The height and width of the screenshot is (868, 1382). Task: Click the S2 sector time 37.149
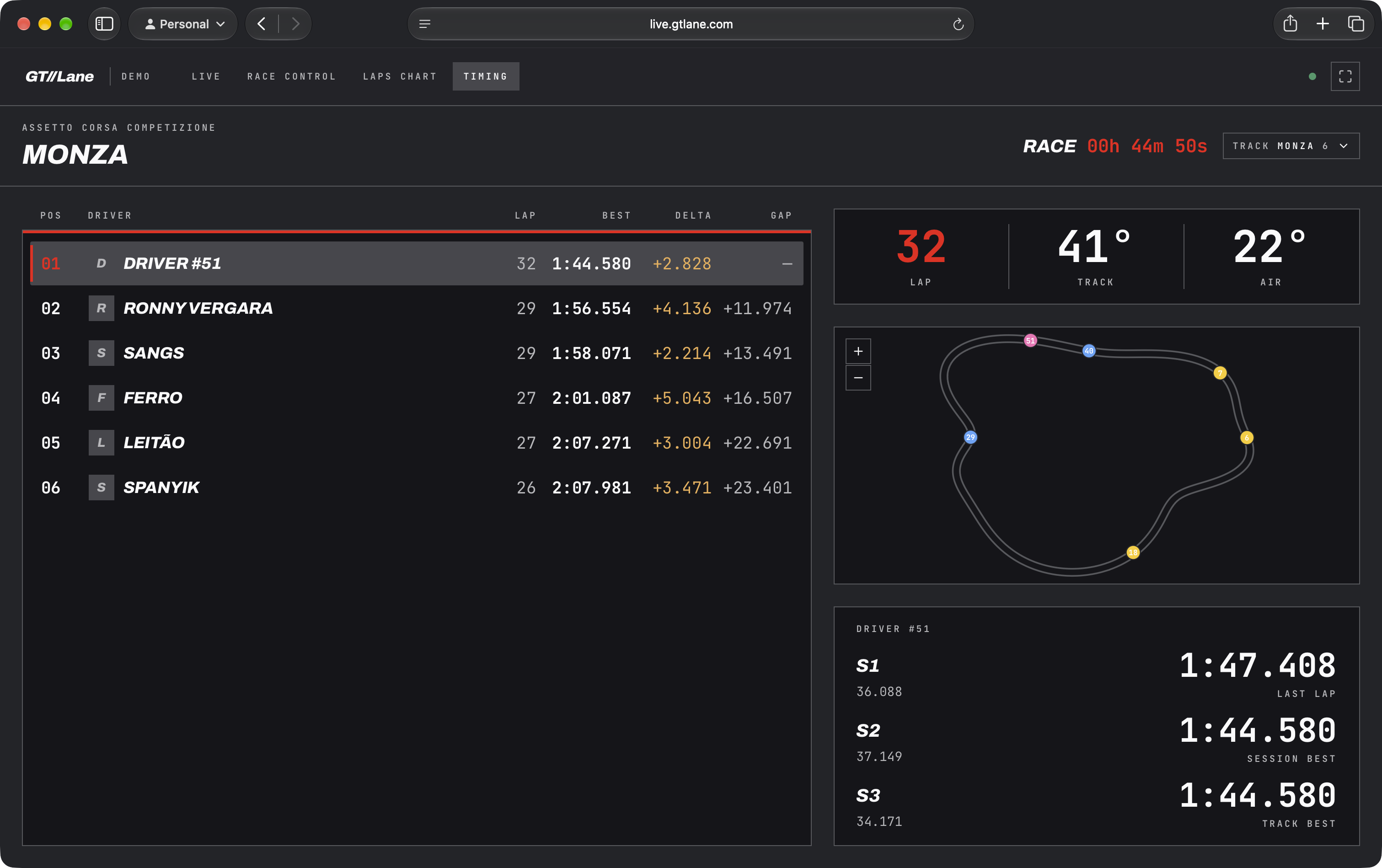tap(878, 756)
